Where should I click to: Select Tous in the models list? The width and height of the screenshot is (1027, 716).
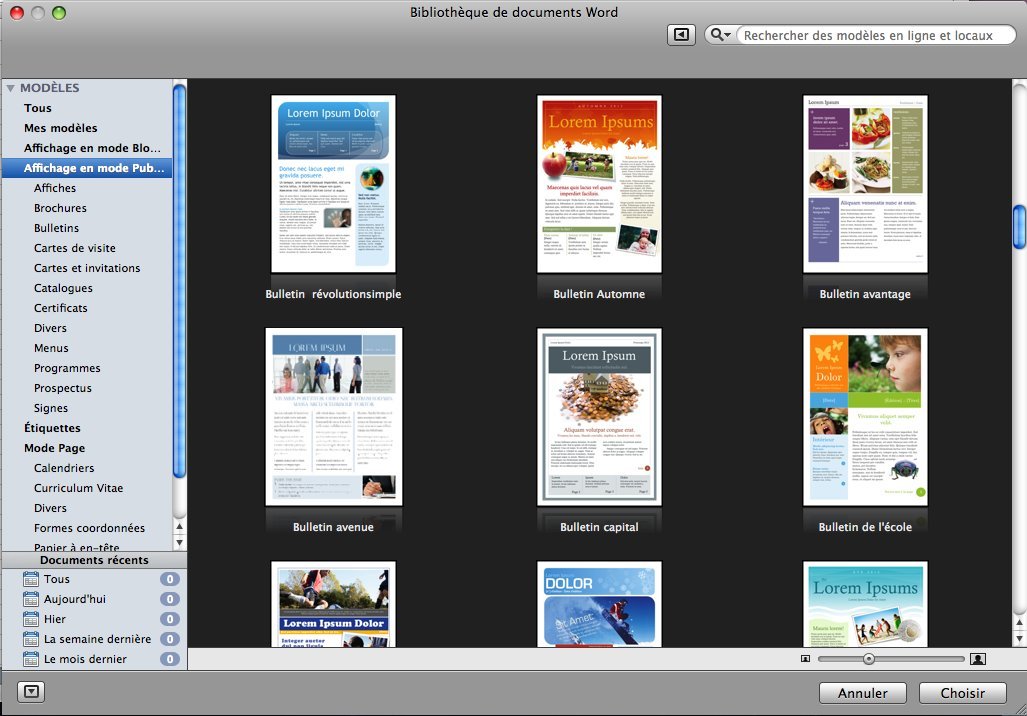37,108
